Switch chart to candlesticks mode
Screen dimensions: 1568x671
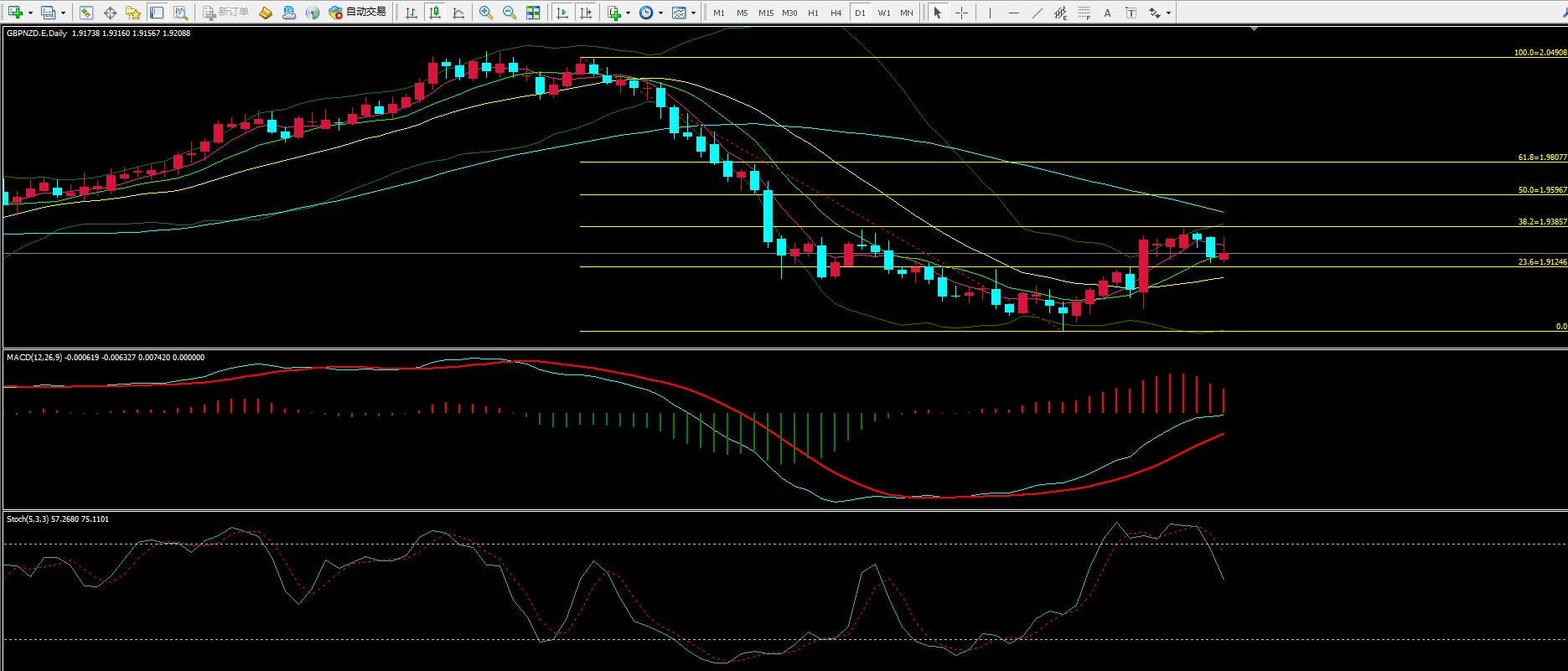tap(434, 13)
